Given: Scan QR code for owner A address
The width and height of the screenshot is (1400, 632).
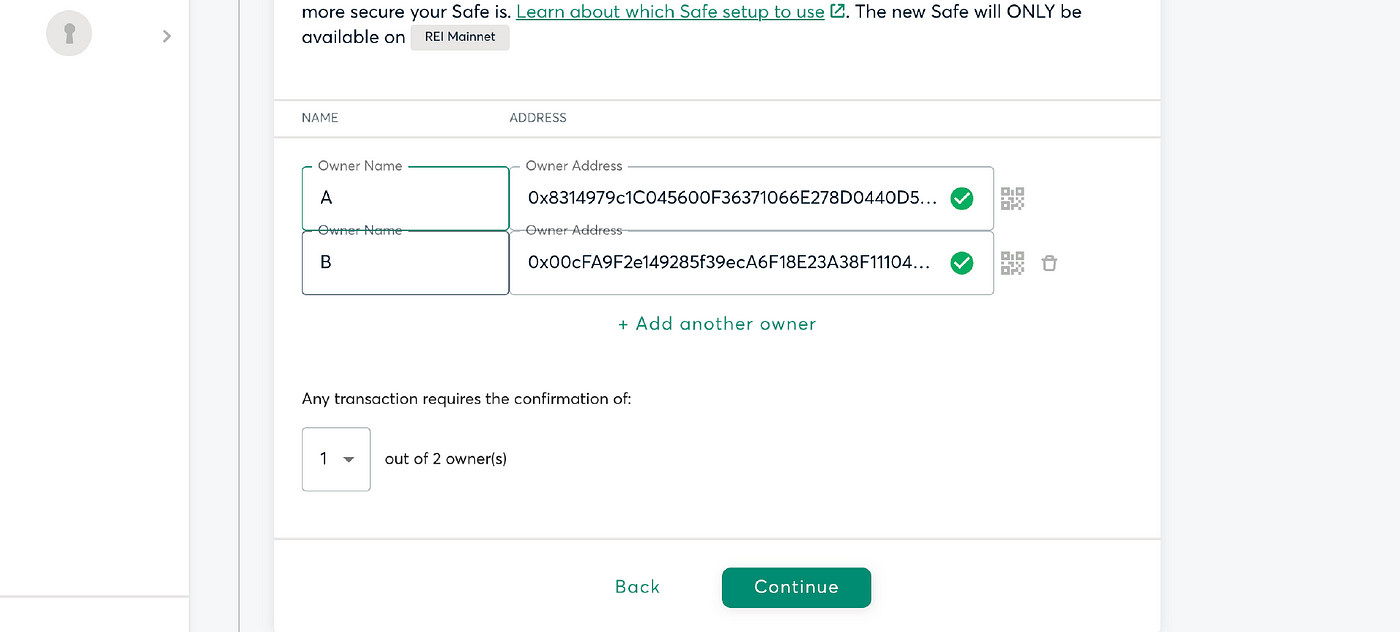Looking at the screenshot, I should click(1012, 199).
